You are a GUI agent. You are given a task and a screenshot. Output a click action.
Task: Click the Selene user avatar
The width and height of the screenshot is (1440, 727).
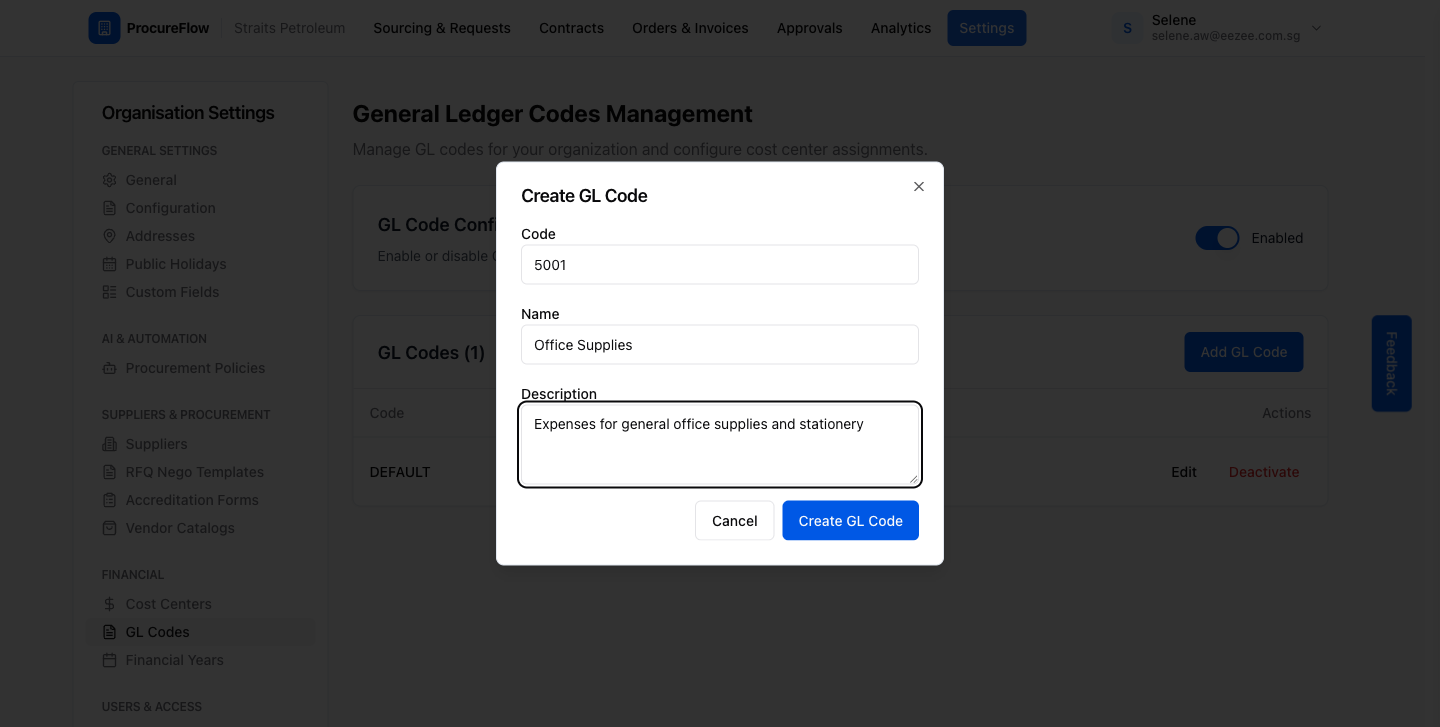(1128, 28)
